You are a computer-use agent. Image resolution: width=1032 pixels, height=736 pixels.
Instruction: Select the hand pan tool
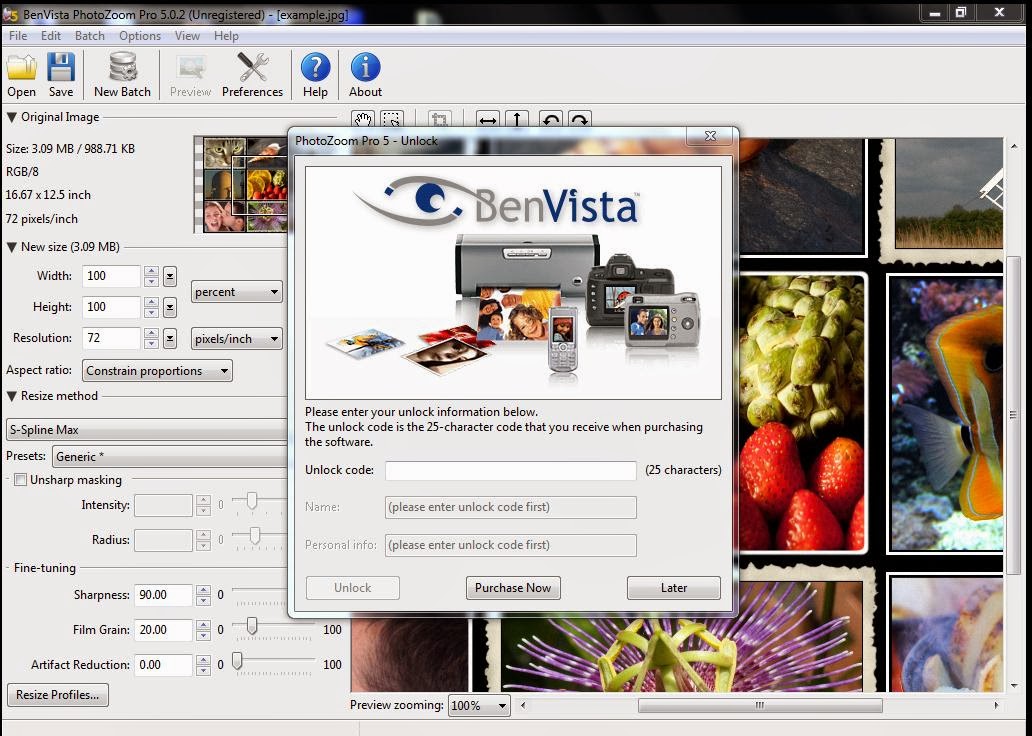pyautogui.click(x=363, y=120)
